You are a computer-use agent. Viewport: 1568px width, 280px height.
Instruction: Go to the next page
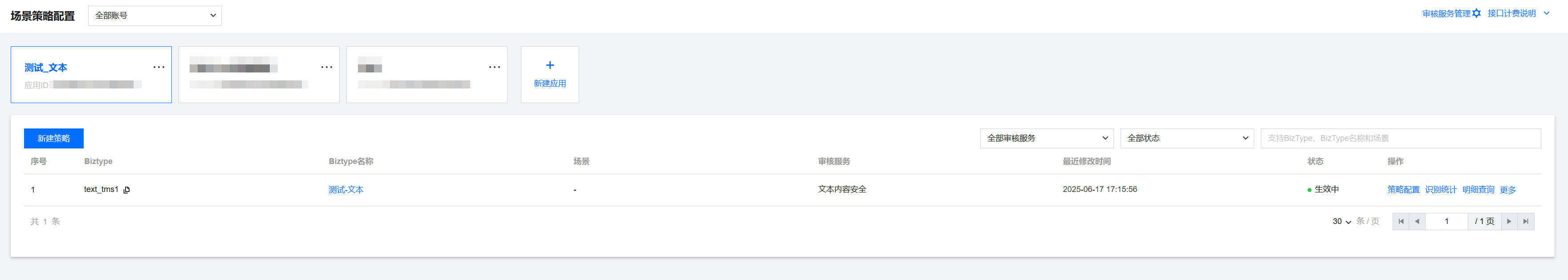pos(1509,221)
